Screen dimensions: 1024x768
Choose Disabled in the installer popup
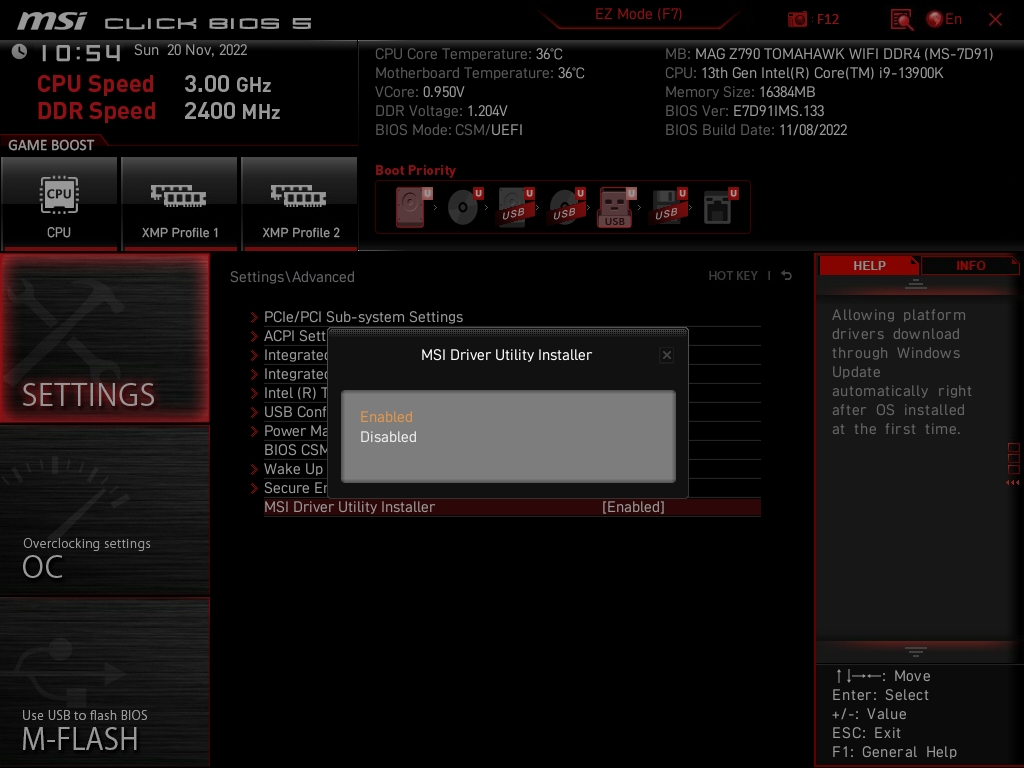tap(389, 437)
